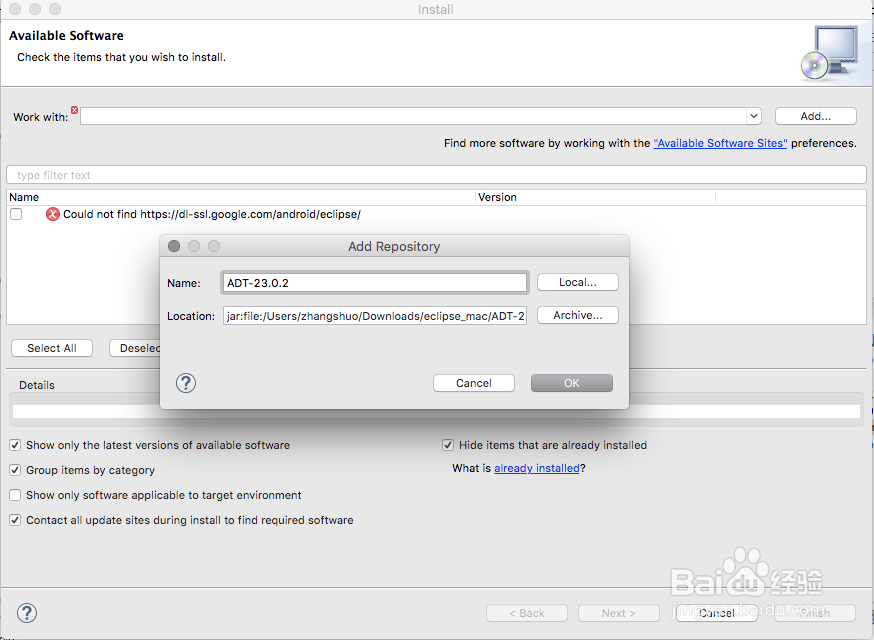The width and height of the screenshot is (874, 640).
Task: Click the Deselect All button
Action: (x=135, y=348)
